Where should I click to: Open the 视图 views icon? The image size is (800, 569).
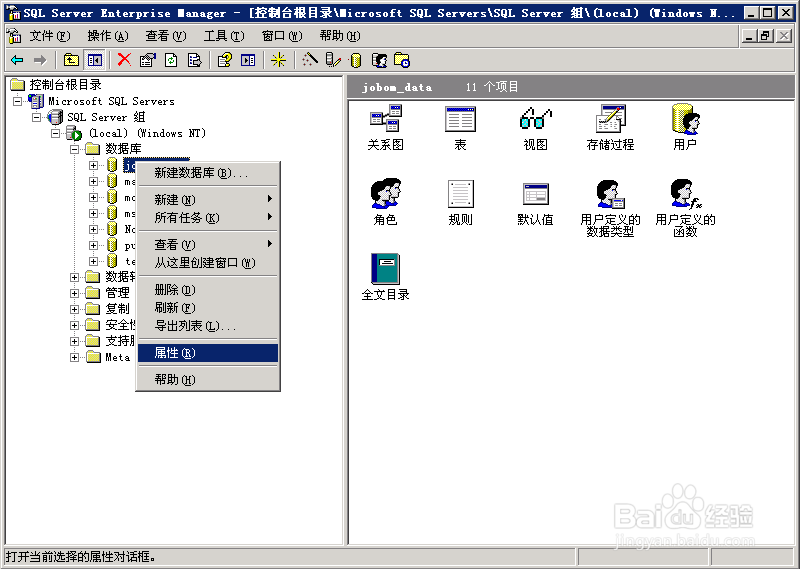pos(535,128)
